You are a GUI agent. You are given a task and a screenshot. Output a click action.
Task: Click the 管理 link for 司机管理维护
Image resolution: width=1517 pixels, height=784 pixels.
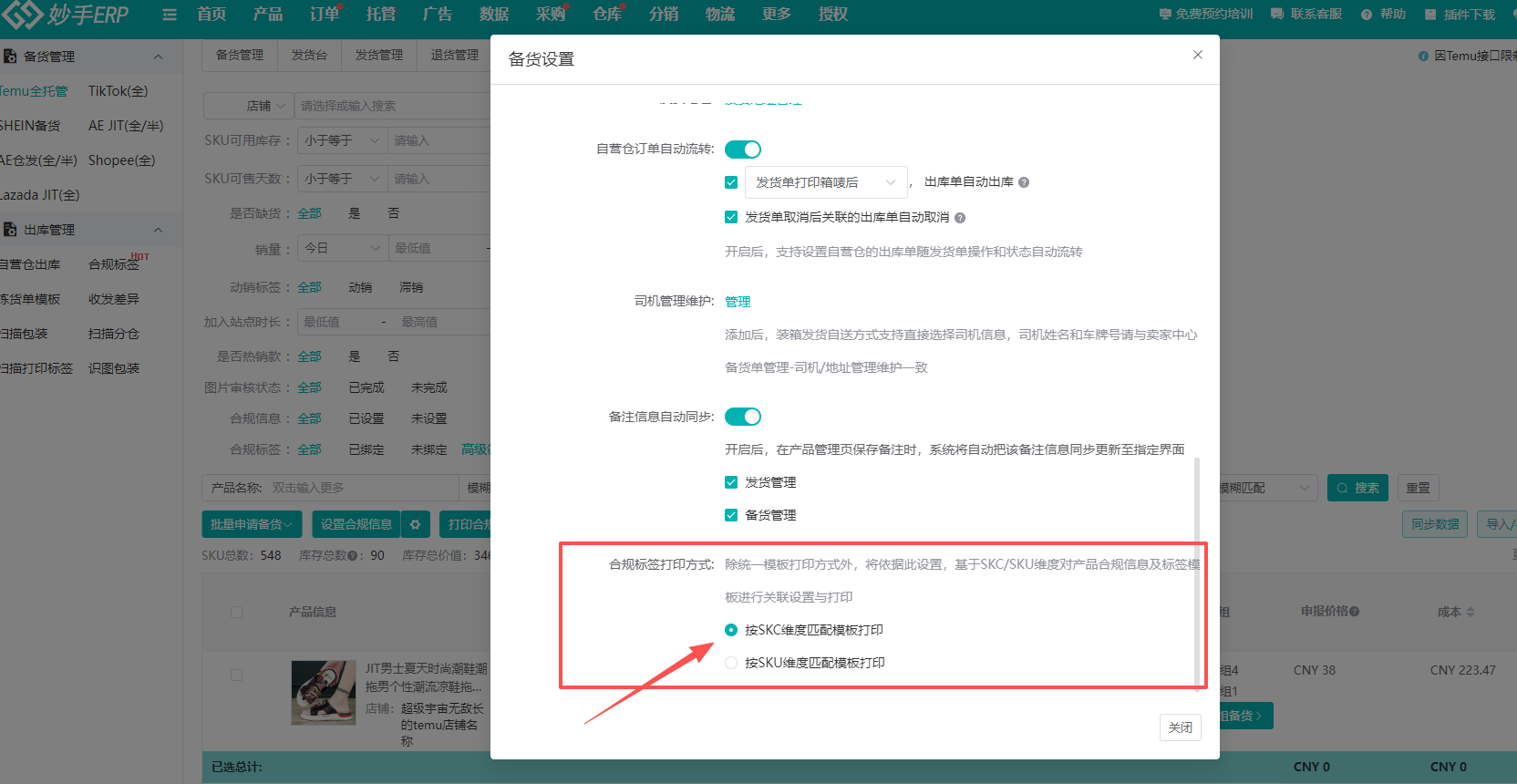pyautogui.click(x=738, y=302)
